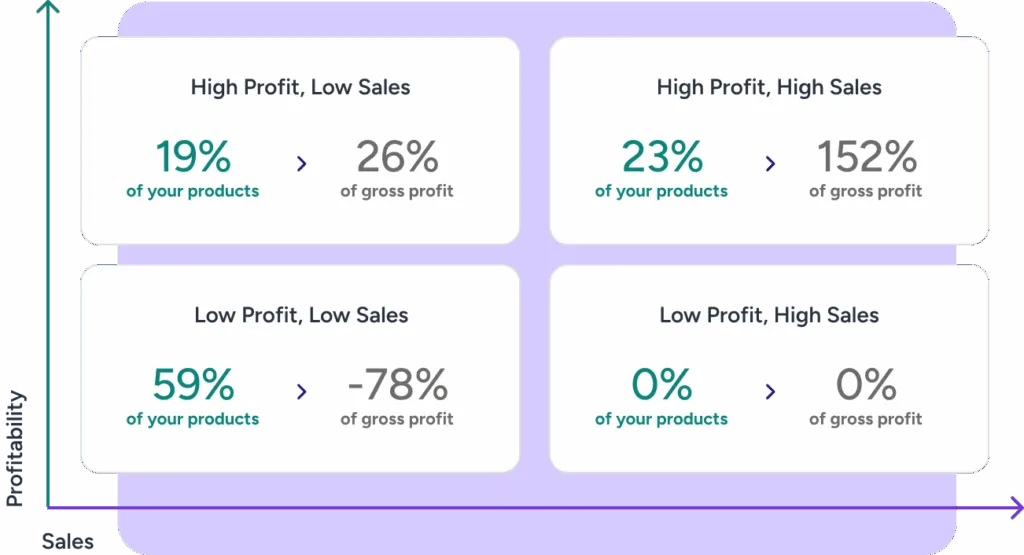
Task: Click the Profitability axis label
Action: [16, 449]
